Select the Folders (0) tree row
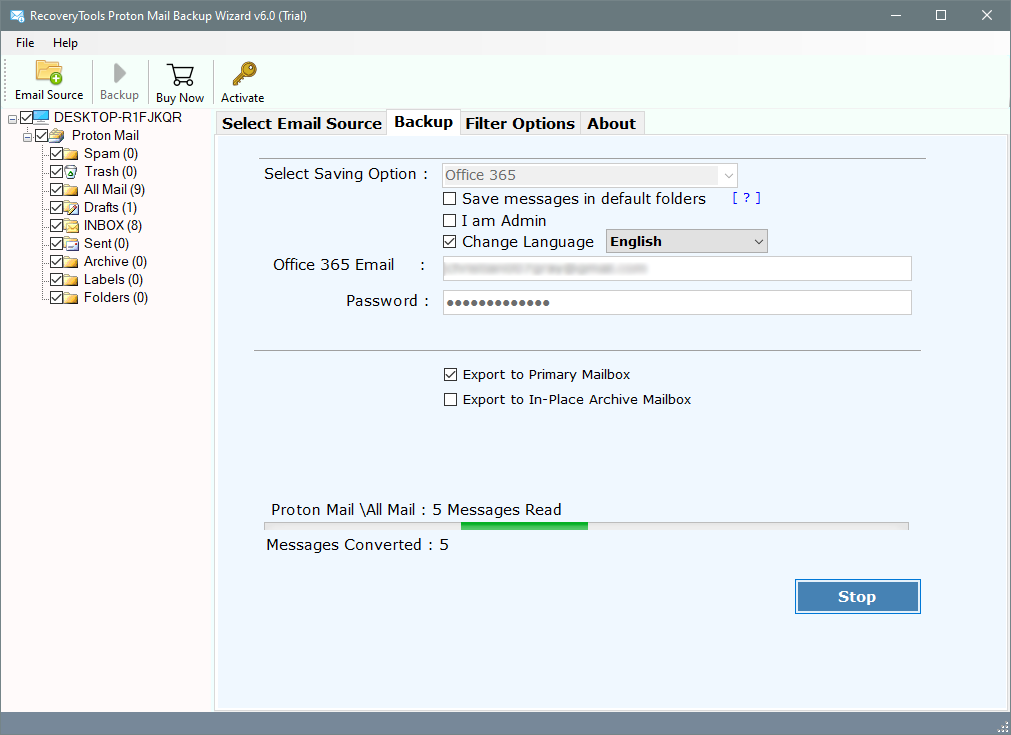1011x735 pixels. [116, 298]
